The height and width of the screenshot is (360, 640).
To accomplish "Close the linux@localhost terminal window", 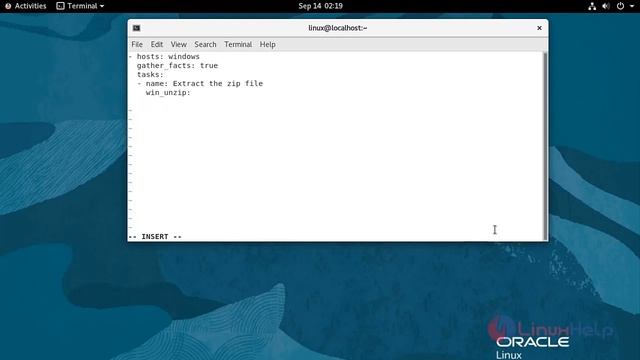I will [539, 28].
